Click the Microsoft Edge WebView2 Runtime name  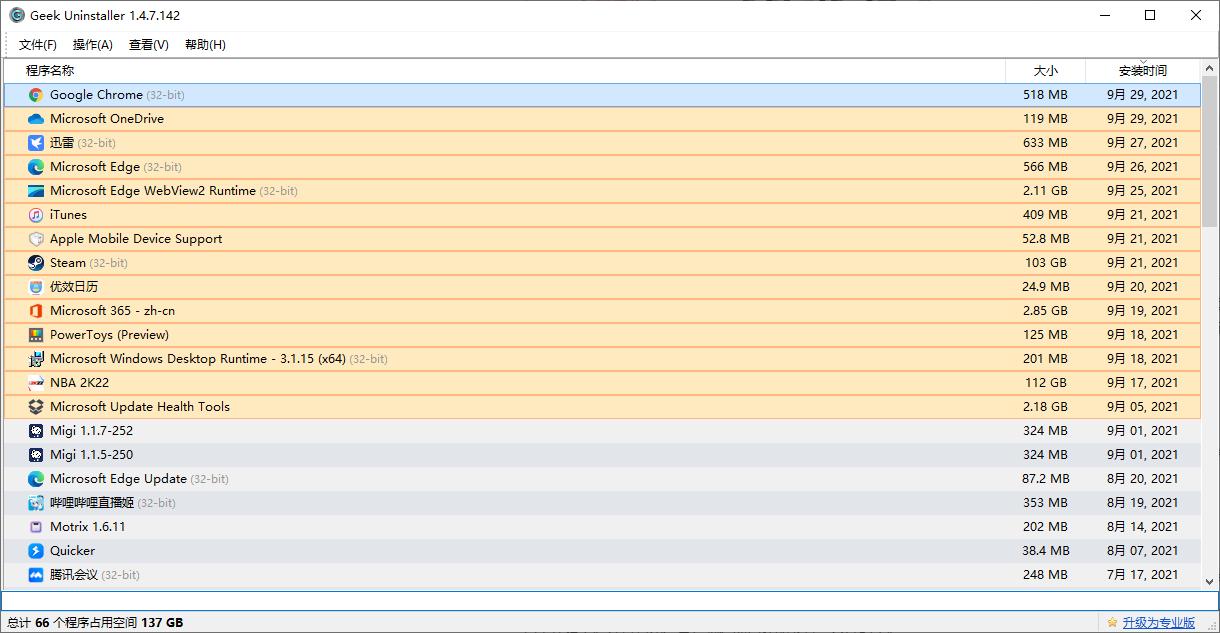pyautogui.click(x=153, y=191)
